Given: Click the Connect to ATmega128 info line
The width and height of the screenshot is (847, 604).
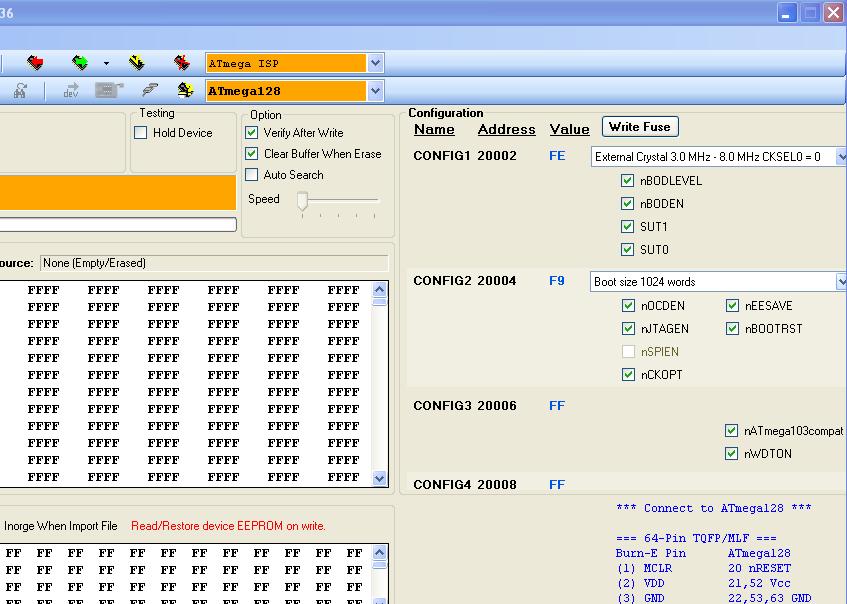Looking at the screenshot, I should pos(714,508).
